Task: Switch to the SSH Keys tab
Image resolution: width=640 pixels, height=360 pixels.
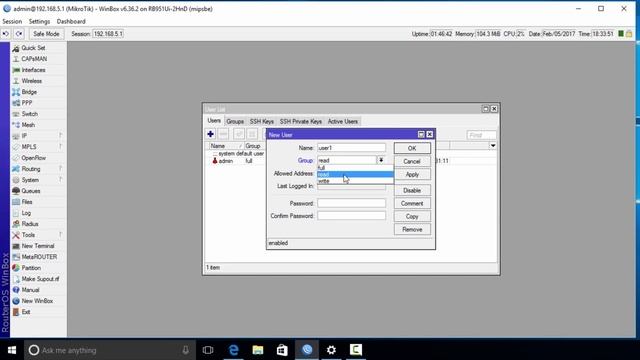Action: [x=262, y=122]
